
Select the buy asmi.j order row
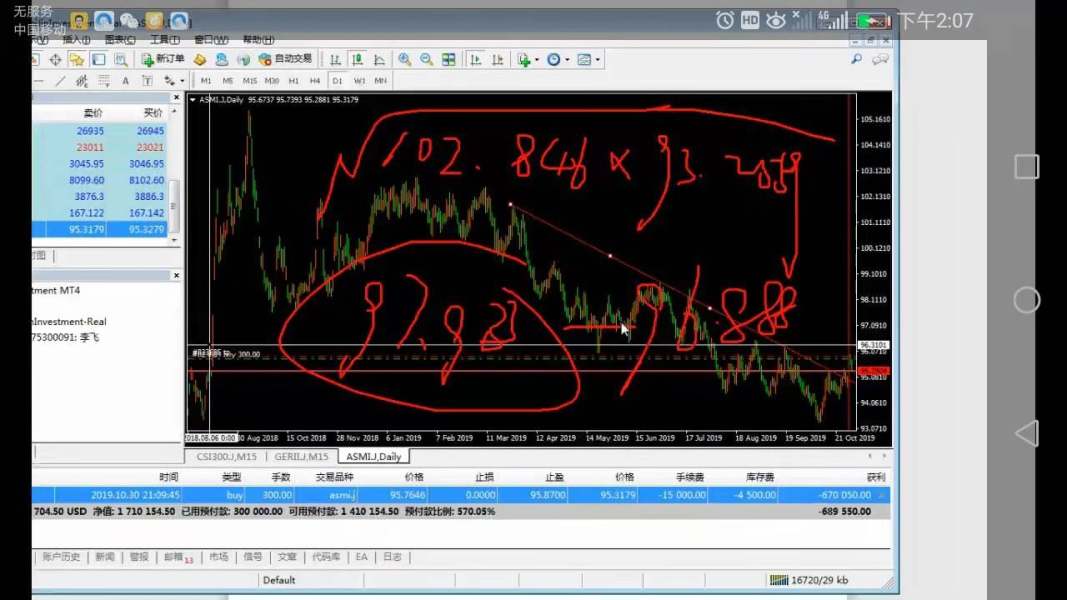click(x=461, y=495)
